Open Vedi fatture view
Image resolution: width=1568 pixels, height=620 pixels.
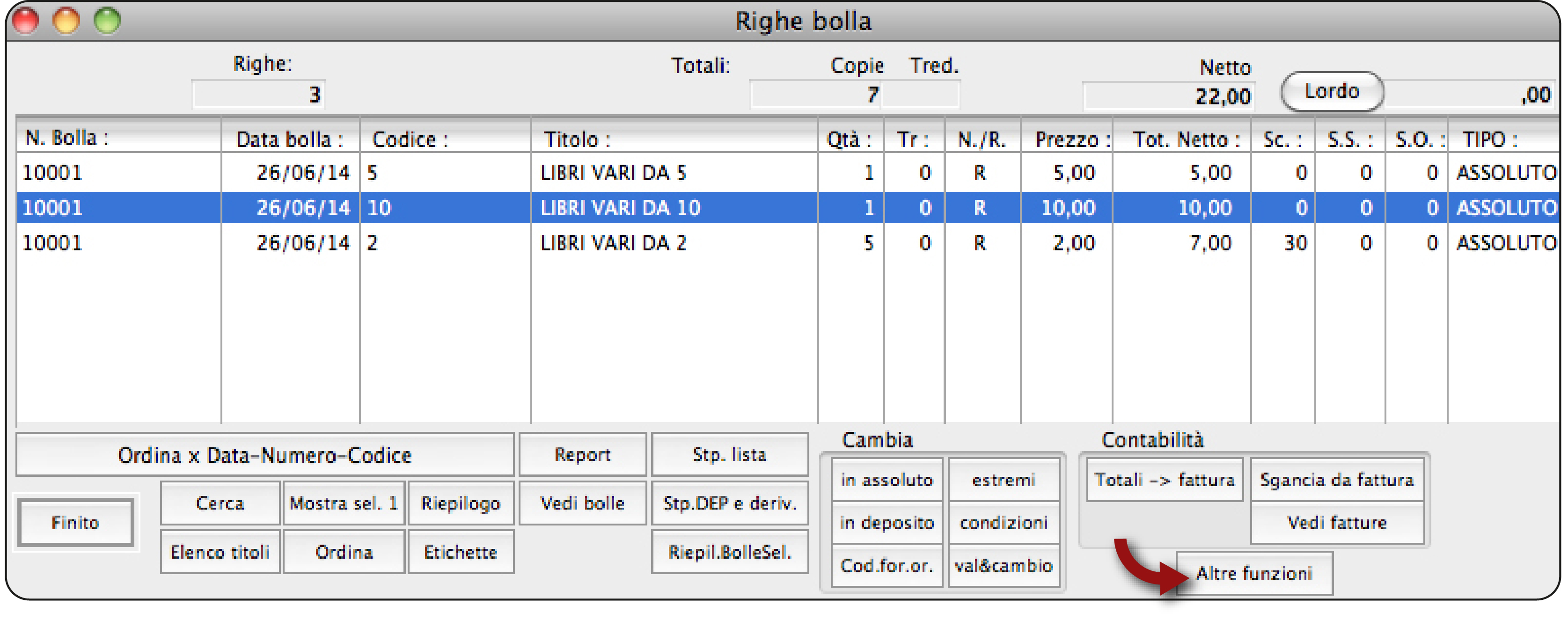1337,522
